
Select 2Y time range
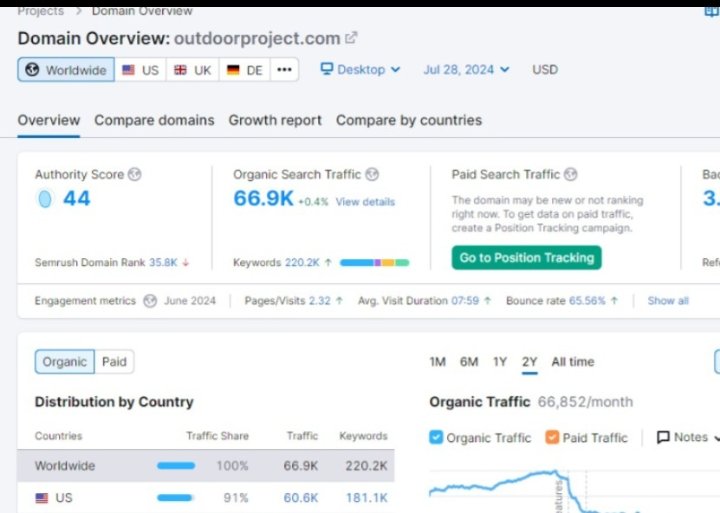click(x=529, y=362)
